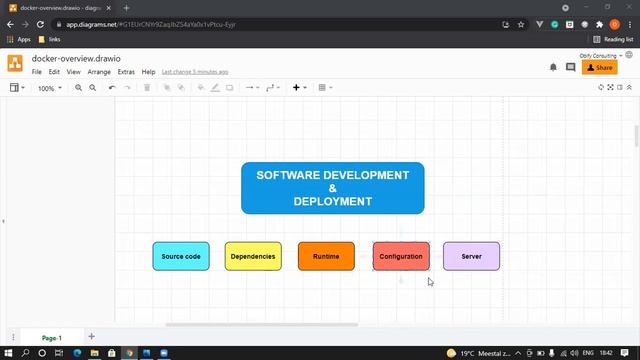Click the refresh/sync icon in toolbar

[x=601, y=87]
